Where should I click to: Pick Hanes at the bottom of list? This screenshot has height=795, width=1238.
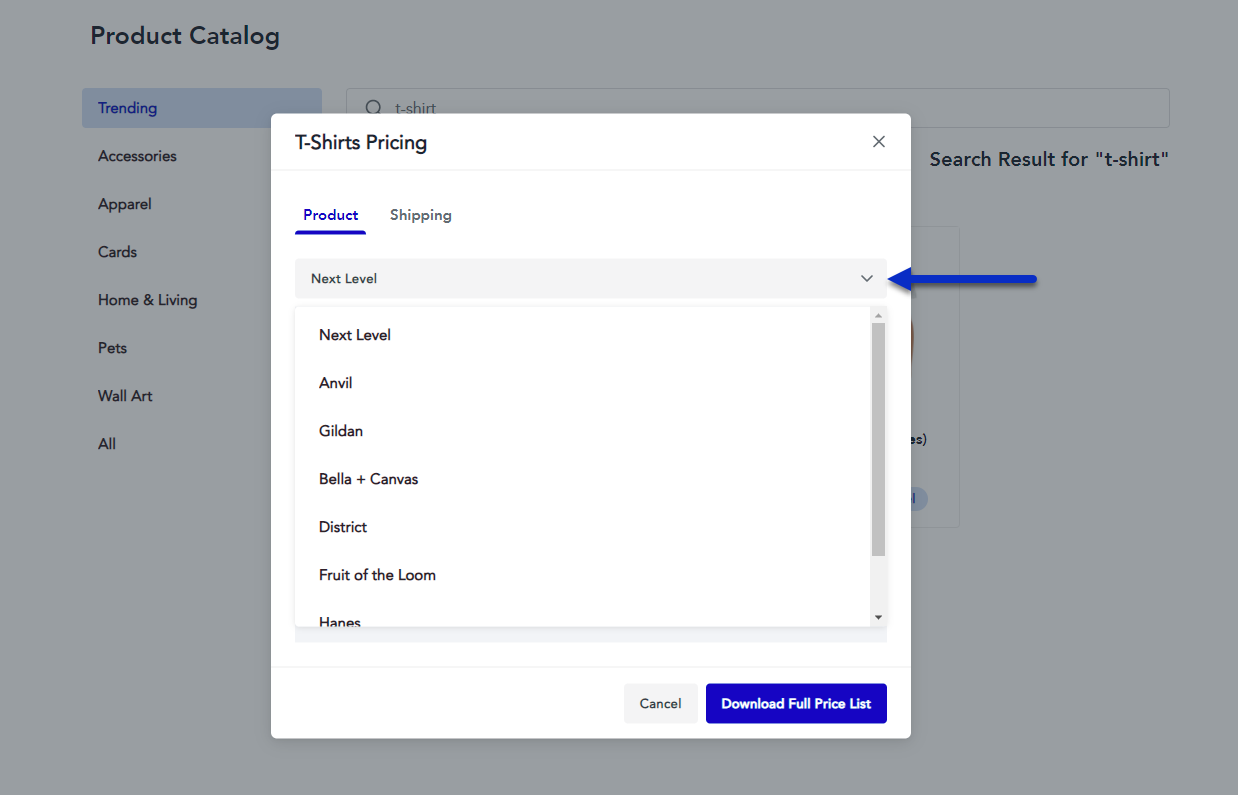(x=340, y=621)
